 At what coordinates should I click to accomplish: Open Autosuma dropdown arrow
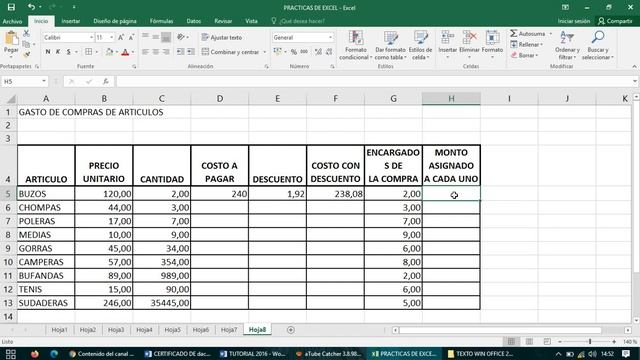coord(551,33)
